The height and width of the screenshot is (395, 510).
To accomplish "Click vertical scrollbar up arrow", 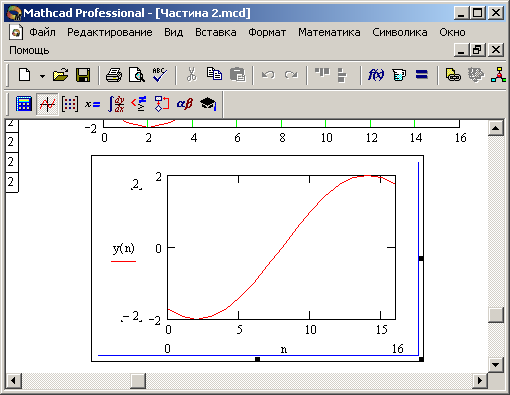I will tap(495, 128).
